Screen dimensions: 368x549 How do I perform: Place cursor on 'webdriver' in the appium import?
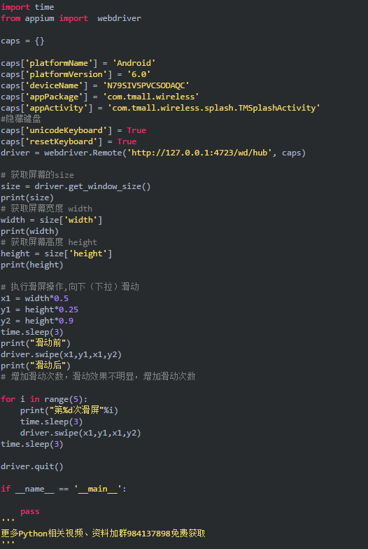pos(119,18)
